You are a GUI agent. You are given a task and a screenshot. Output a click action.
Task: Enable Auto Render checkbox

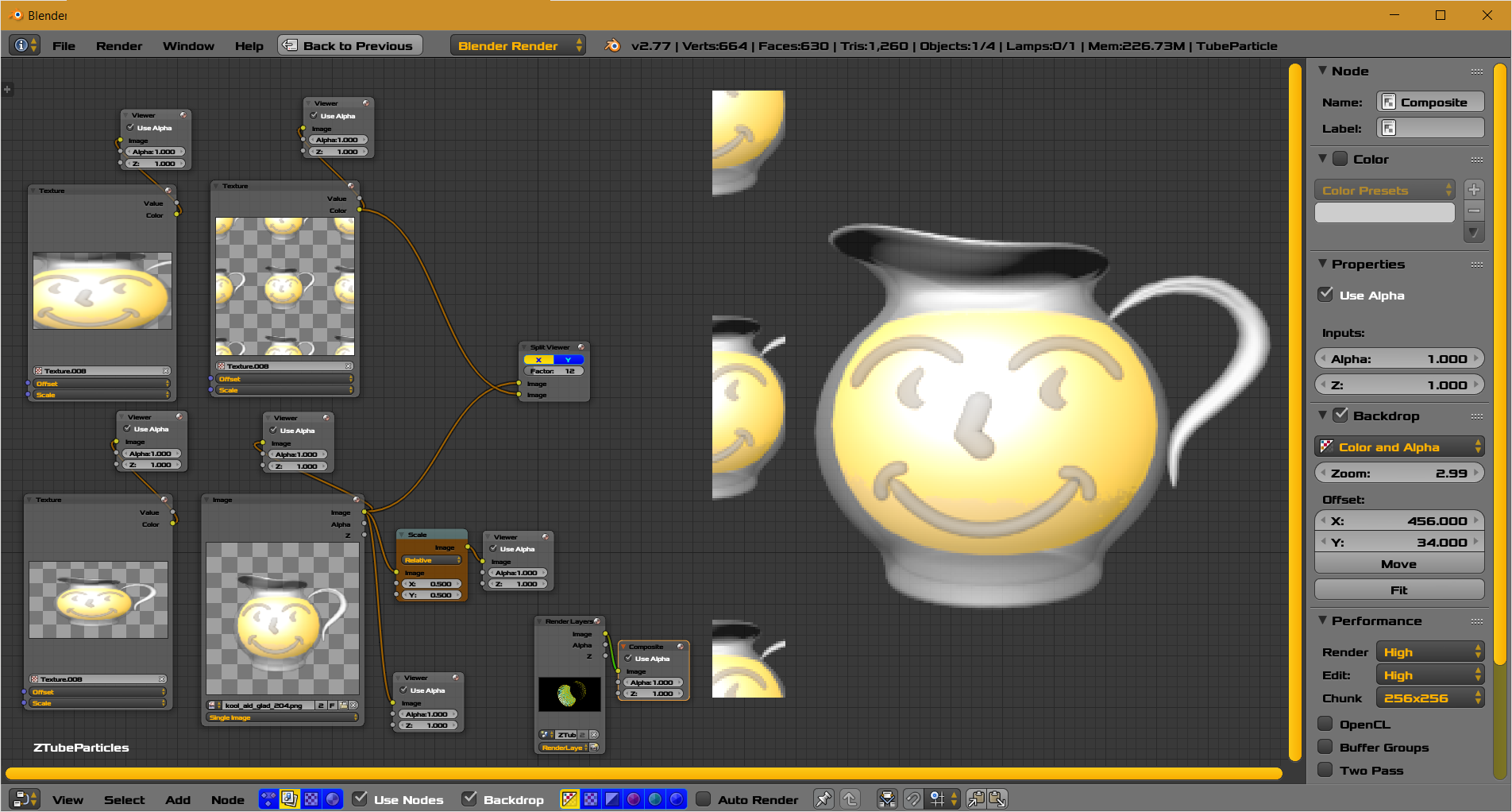(703, 798)
